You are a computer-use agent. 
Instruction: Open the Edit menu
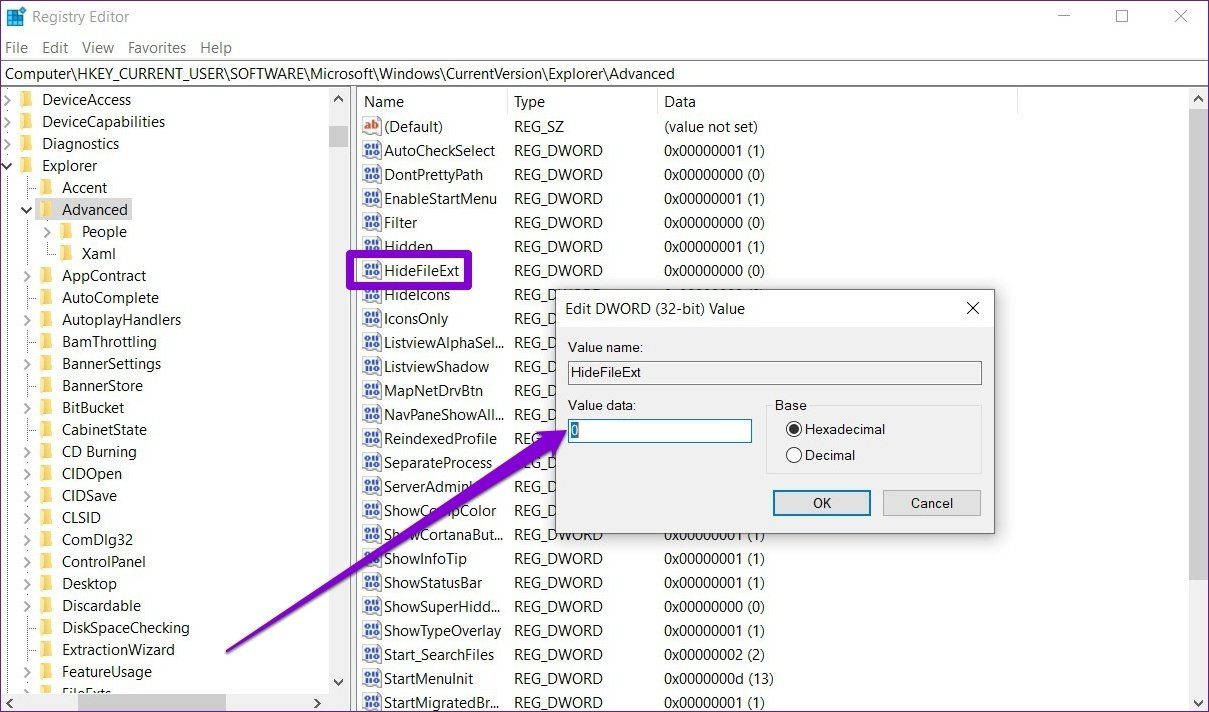tap(55, 48)
